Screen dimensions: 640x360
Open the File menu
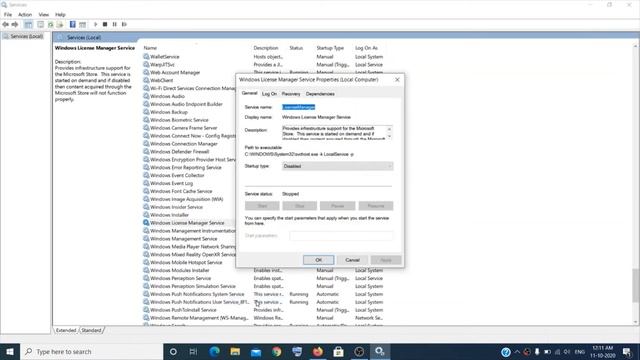(8, 14)
